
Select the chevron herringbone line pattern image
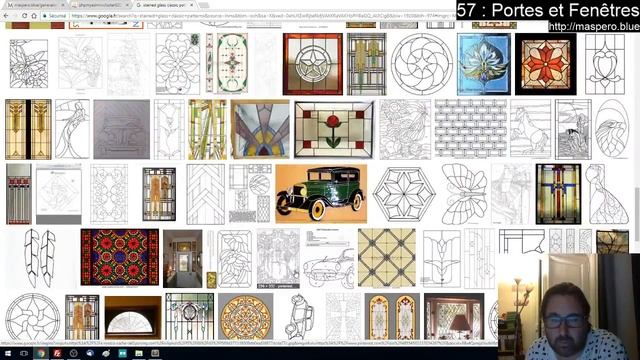(x=205, y=194)
